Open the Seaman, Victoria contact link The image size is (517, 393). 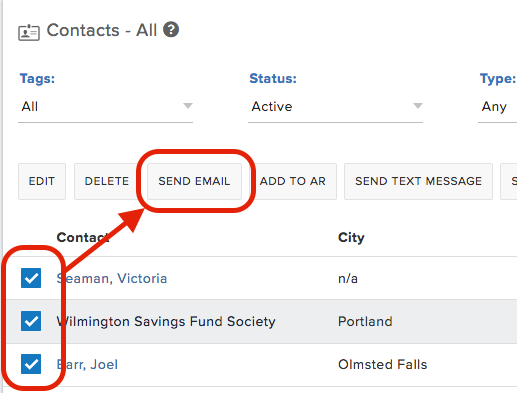(x=112, y=278)
